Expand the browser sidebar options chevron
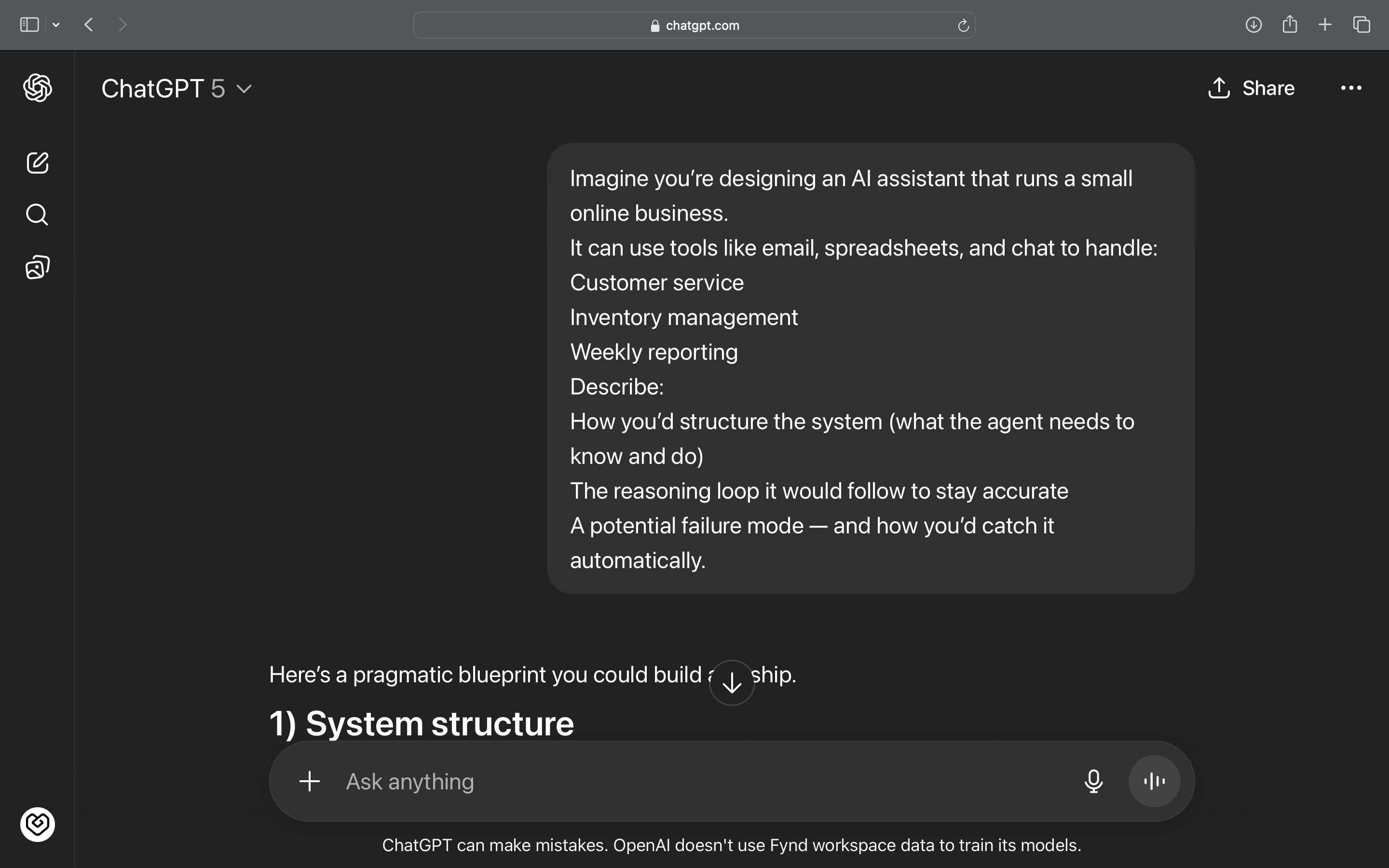Screen dimensions: 1389x868 [x=56, y=25]
